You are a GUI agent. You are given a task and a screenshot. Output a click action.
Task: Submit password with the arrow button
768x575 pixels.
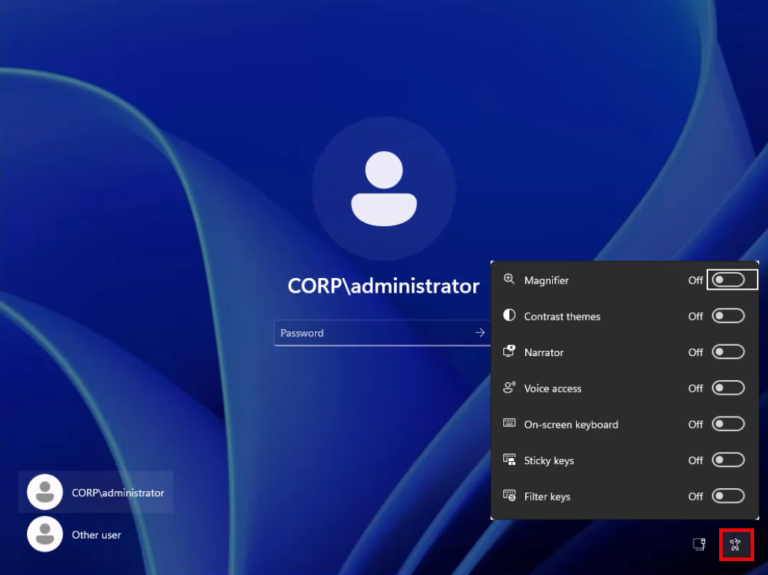(480, 333)
